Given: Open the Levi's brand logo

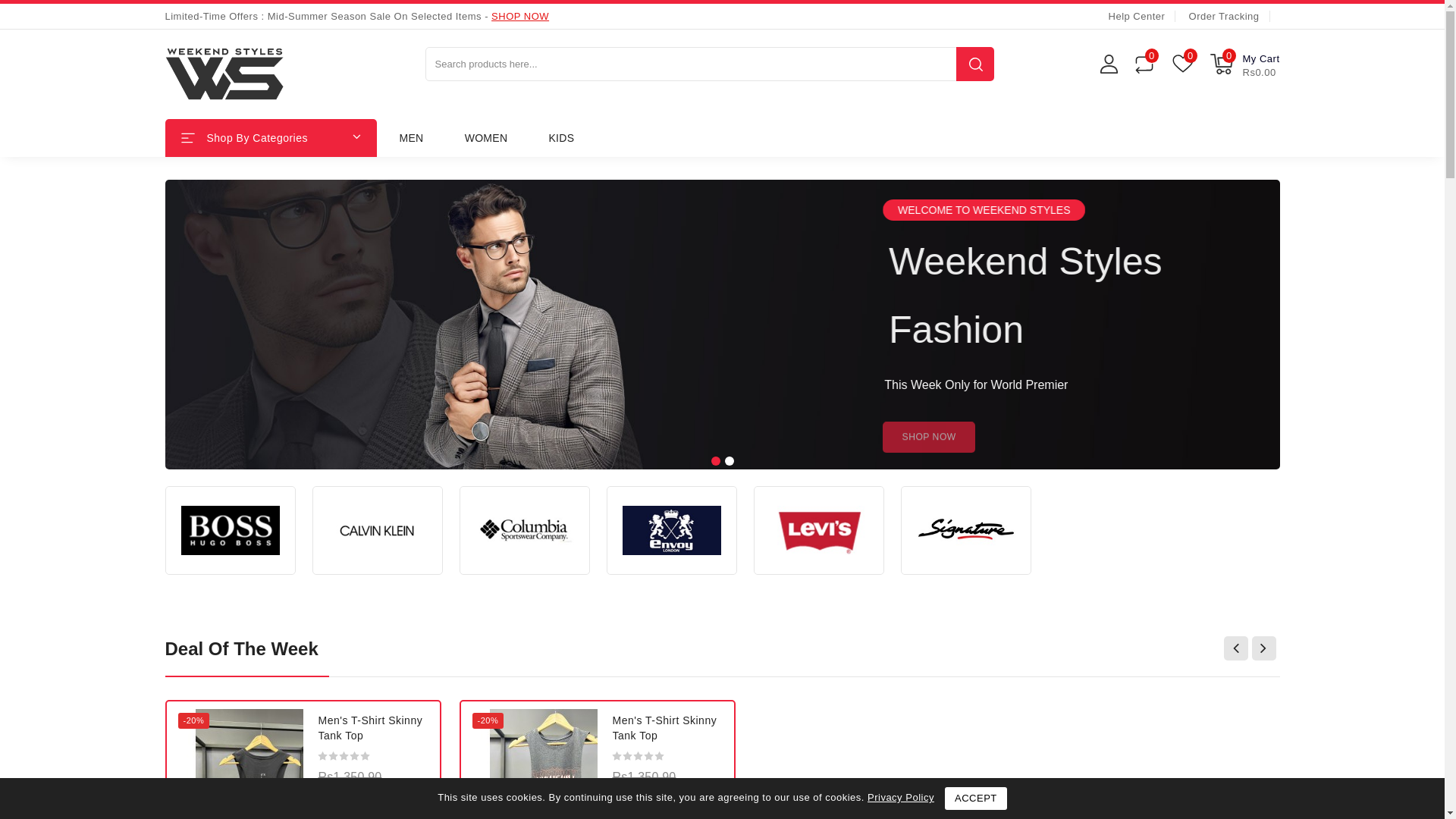Looking at the screenshot, I should pyautogui.click(x=819, y=530).
